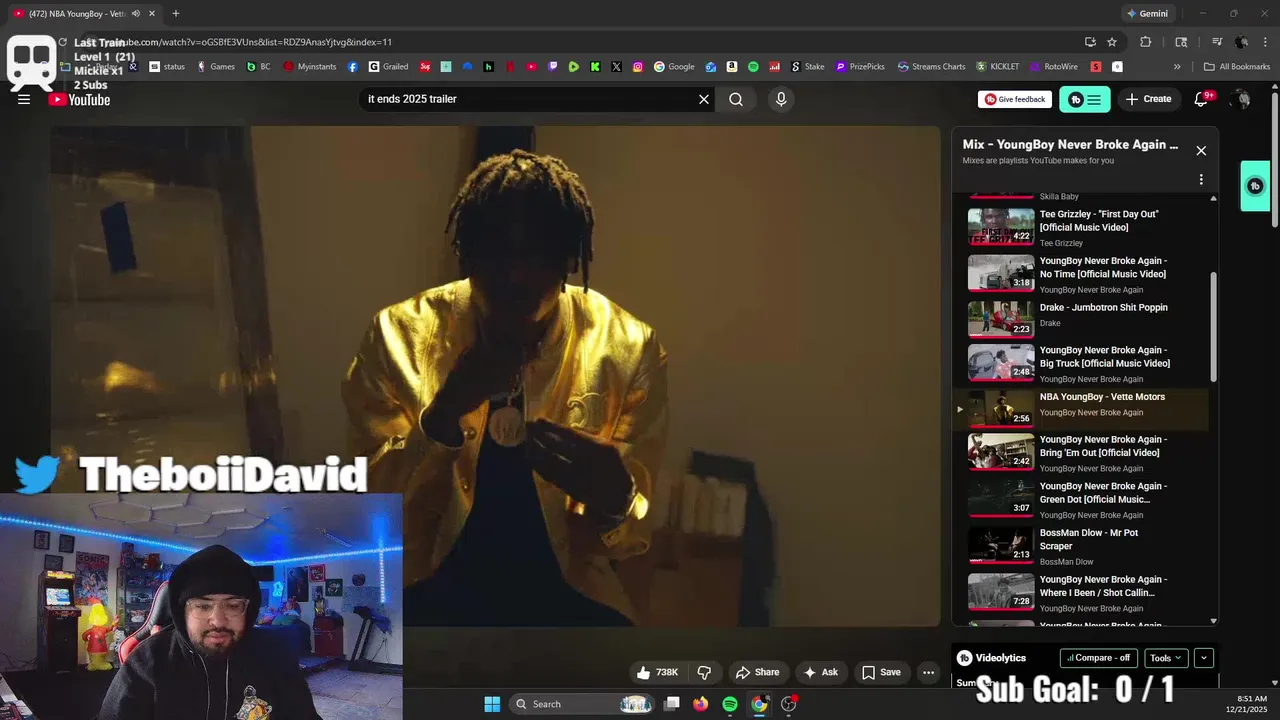1280x720 pixels.
Task: Open the Games bookmark
Action: pyautogui.click(x=216, y=67)
